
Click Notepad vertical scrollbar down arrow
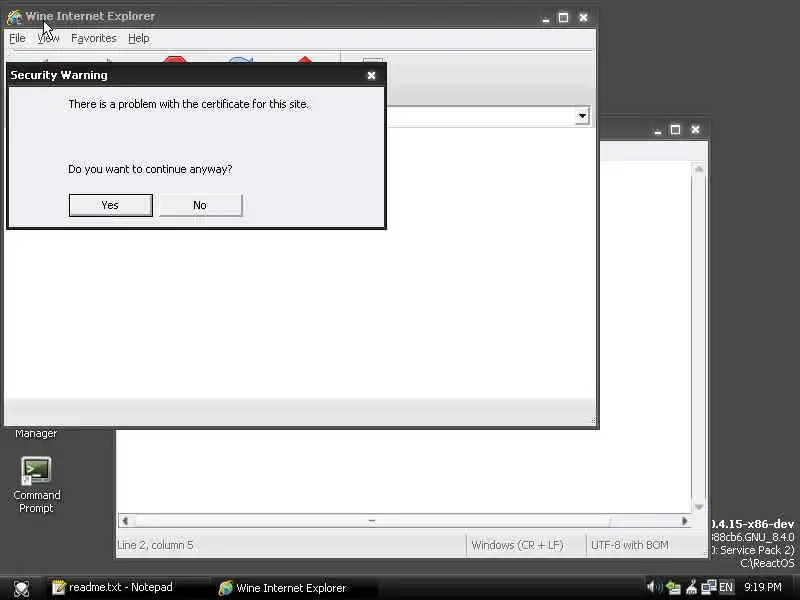pyautogui.click(x=699, y=507)
